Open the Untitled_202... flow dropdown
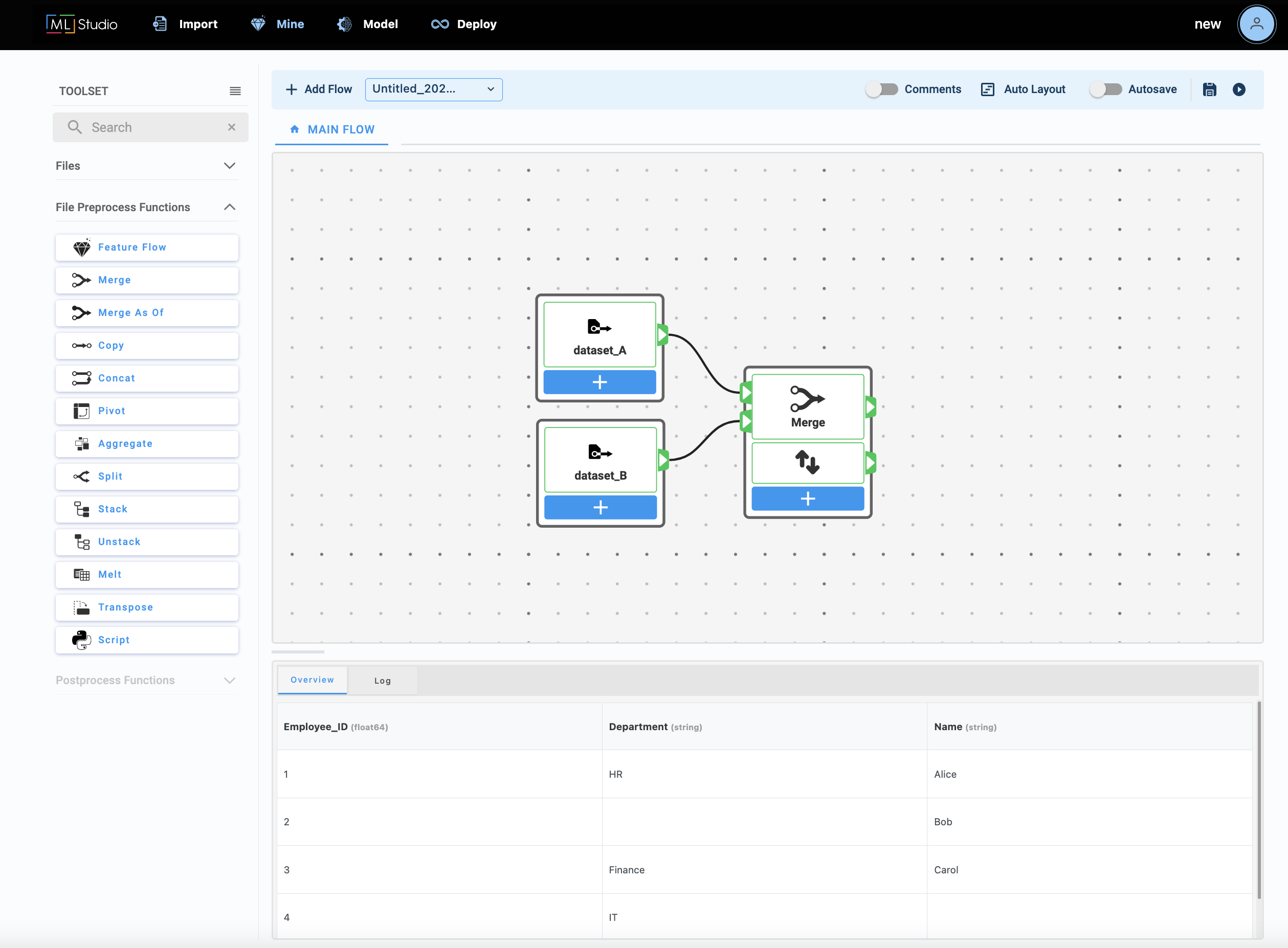This screenshot has height=948, width=1288. click(433, 89)
